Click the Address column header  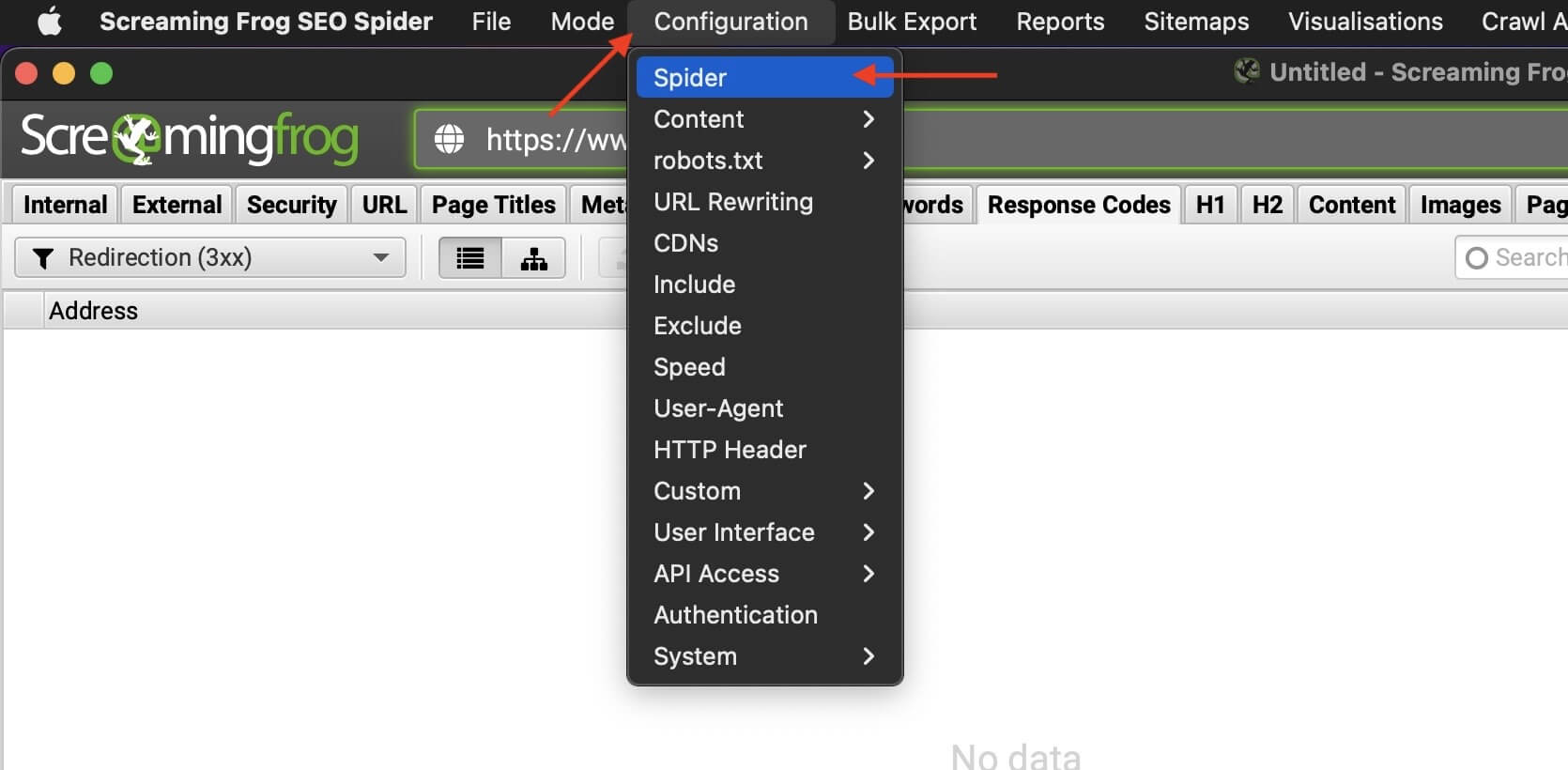[x=93, y=311]
